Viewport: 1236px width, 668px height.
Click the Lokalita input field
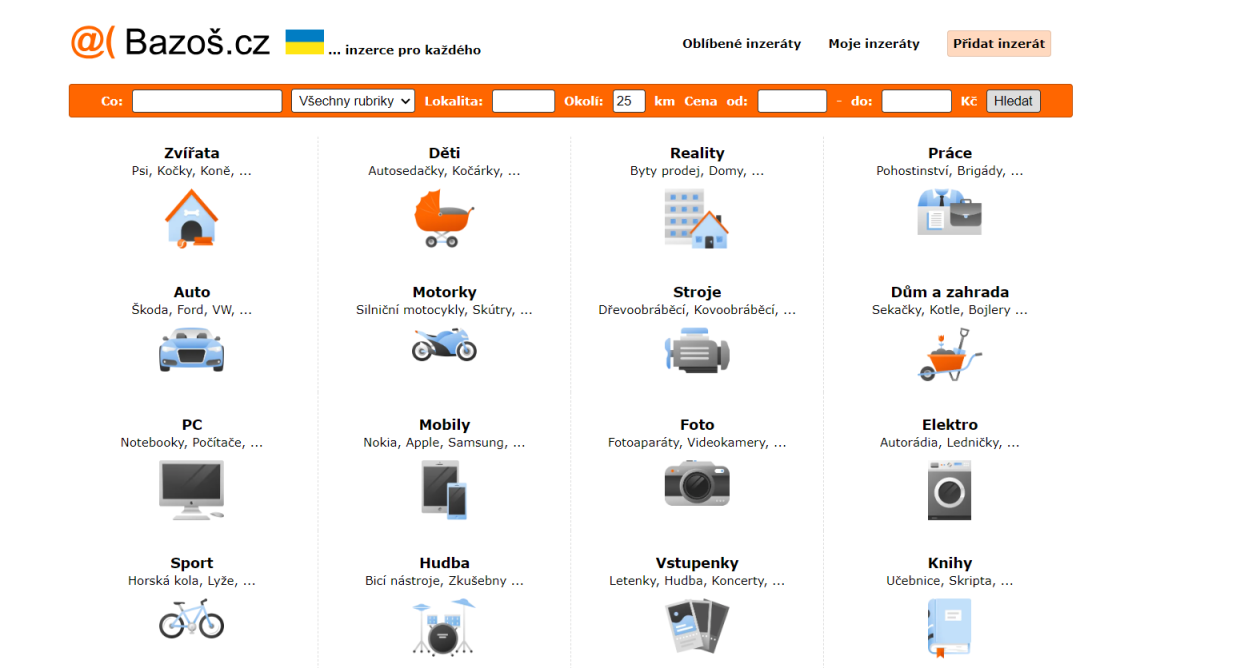[x=523, y=101]
